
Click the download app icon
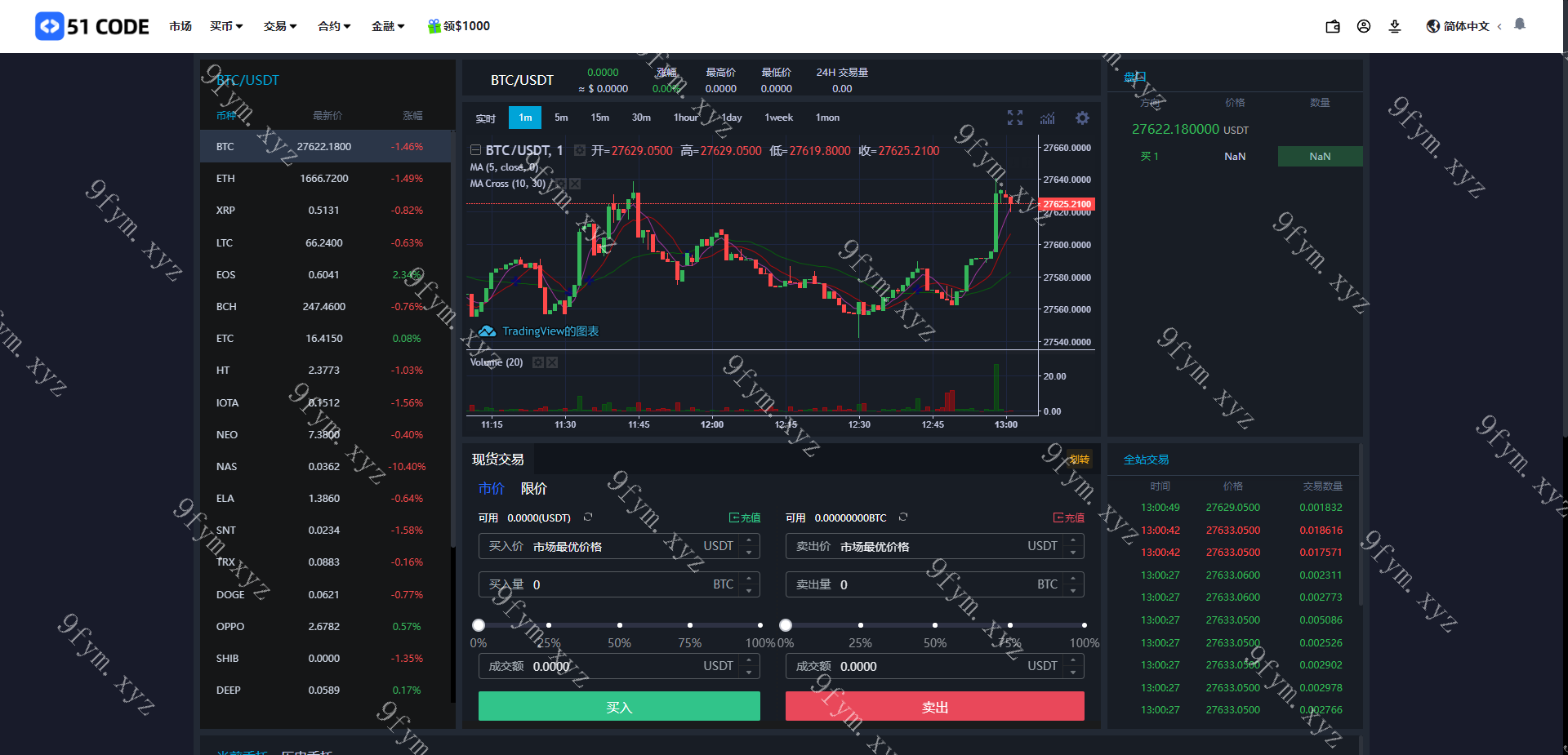point(1395,26)
